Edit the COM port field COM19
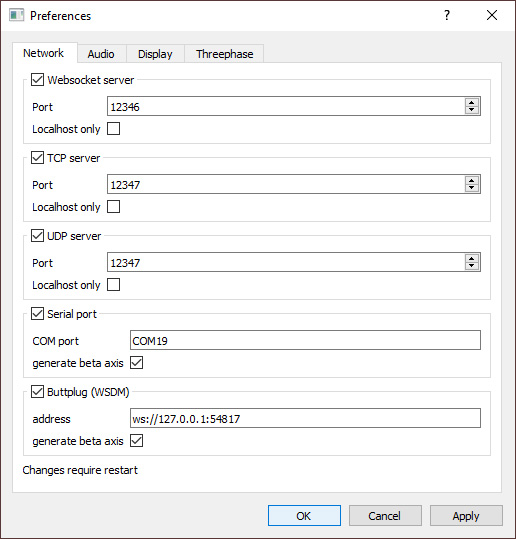Screen dimensions: 516x539 (x=305, y=340)
